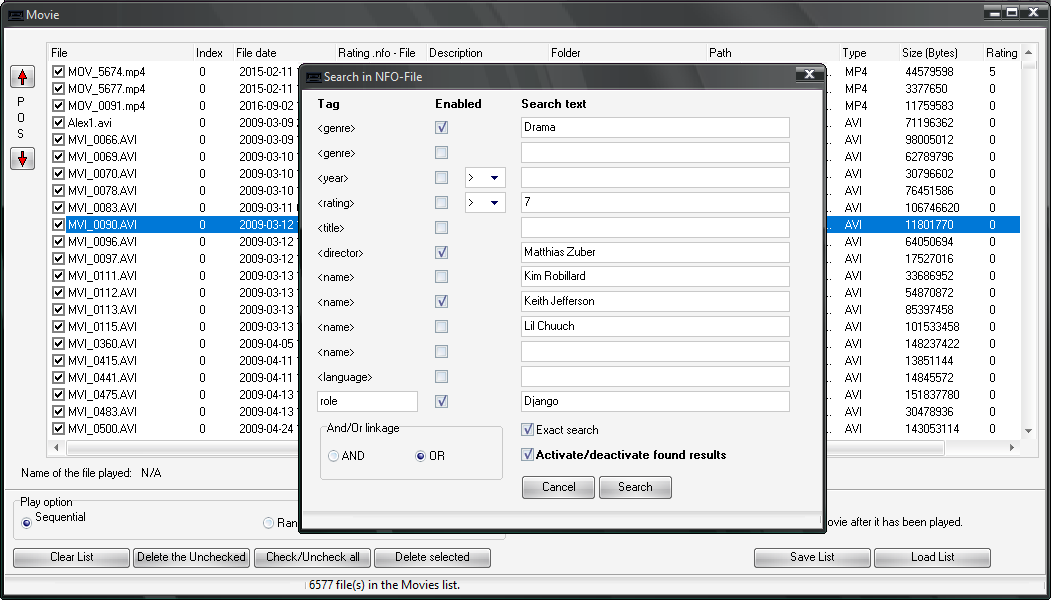Uncheck the enabled checkbox beside role
Viewport: 1051px width, 600px height.
441,402
